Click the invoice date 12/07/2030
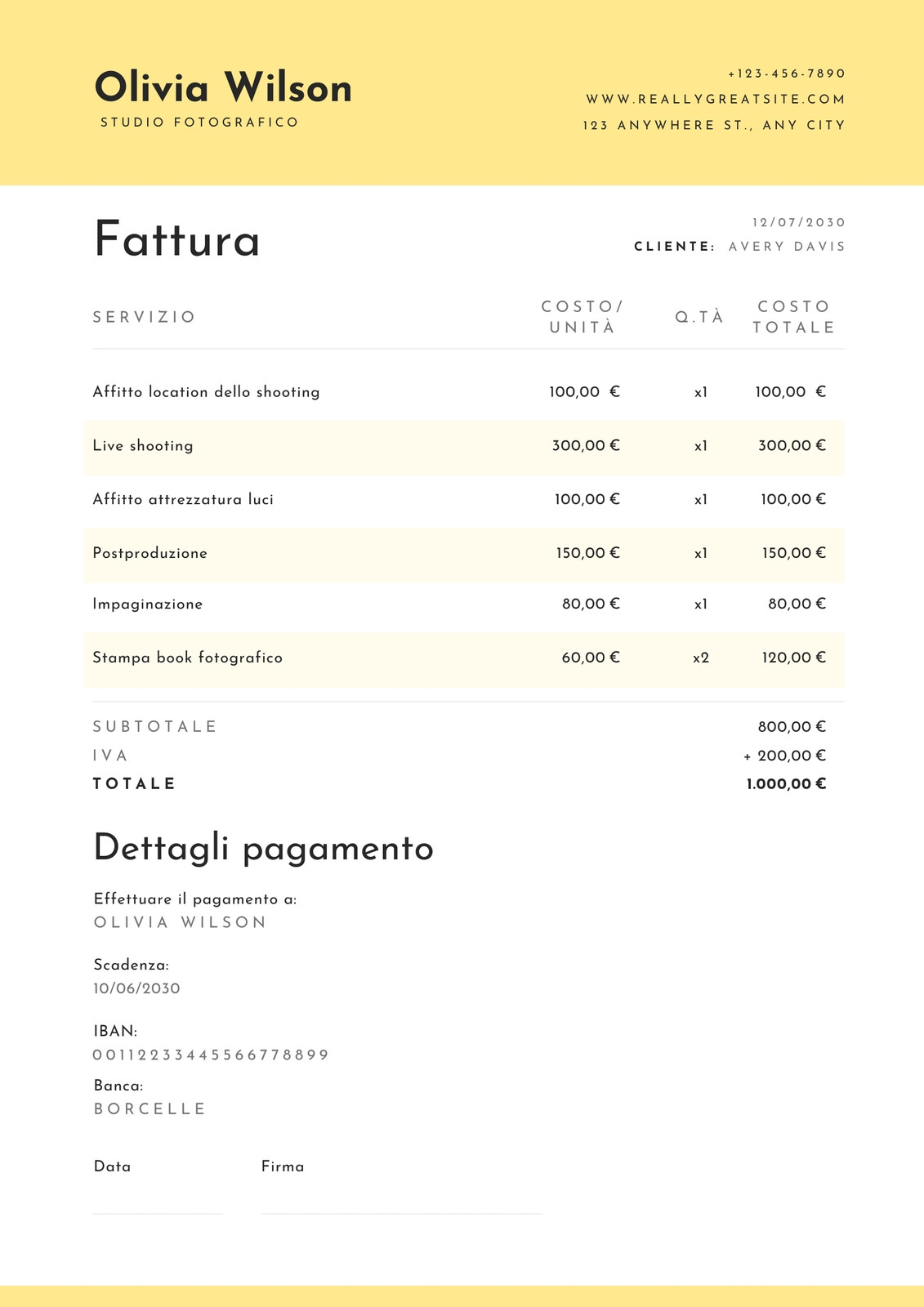 [x=799, y=222]
